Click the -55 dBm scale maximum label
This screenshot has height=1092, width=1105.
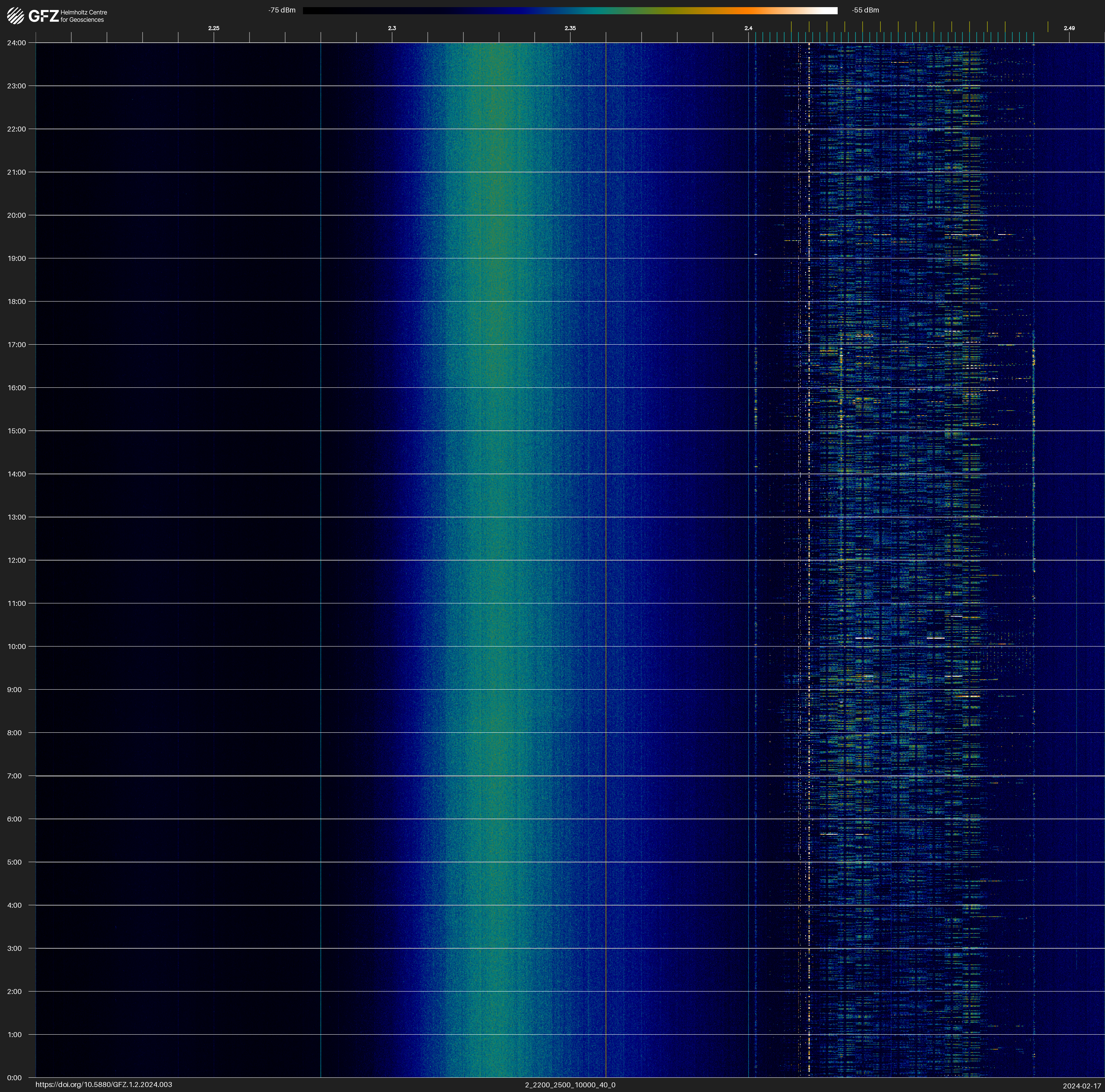865,10
